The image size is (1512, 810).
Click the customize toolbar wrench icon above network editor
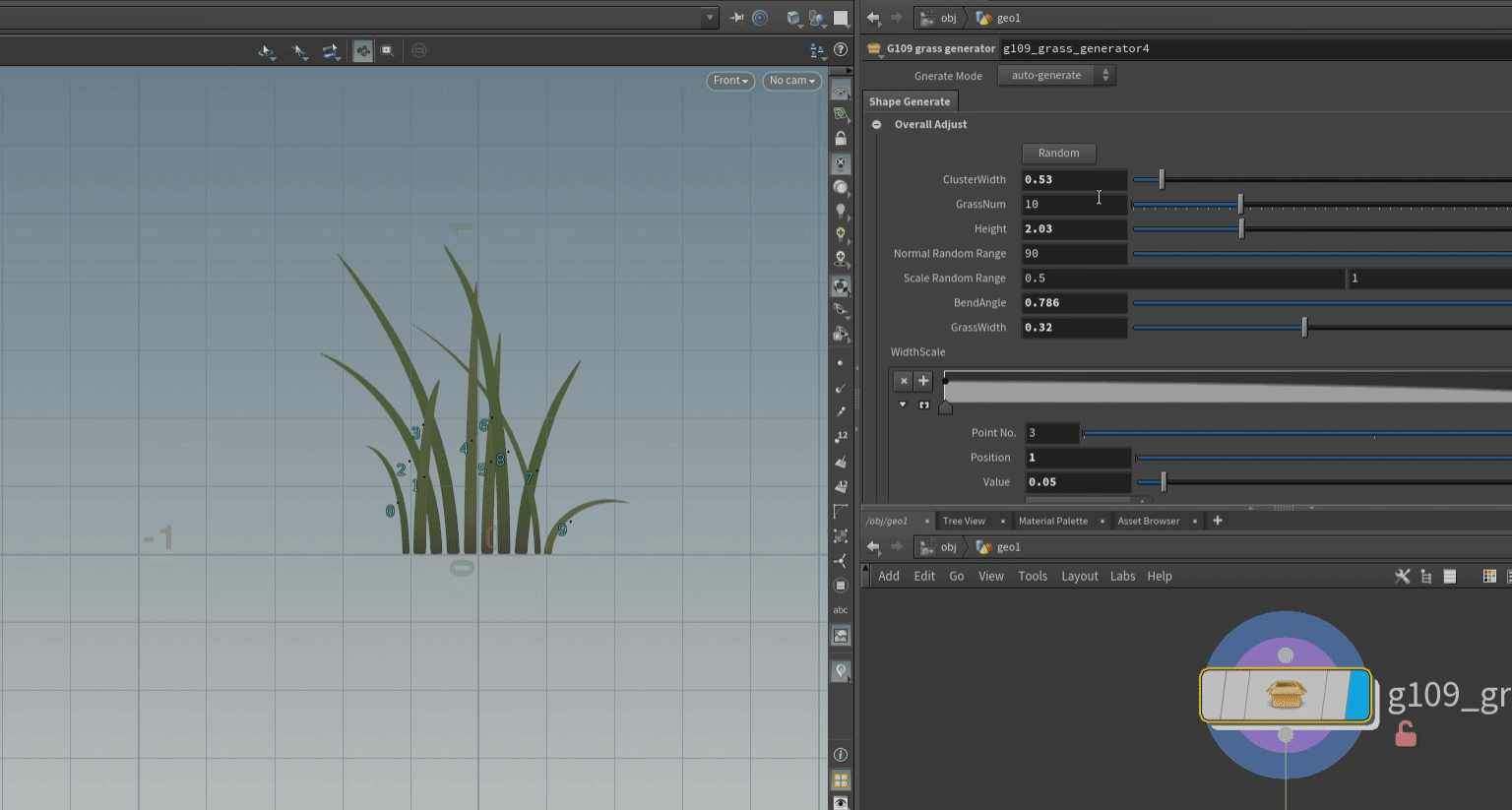tap(1403, 576)
